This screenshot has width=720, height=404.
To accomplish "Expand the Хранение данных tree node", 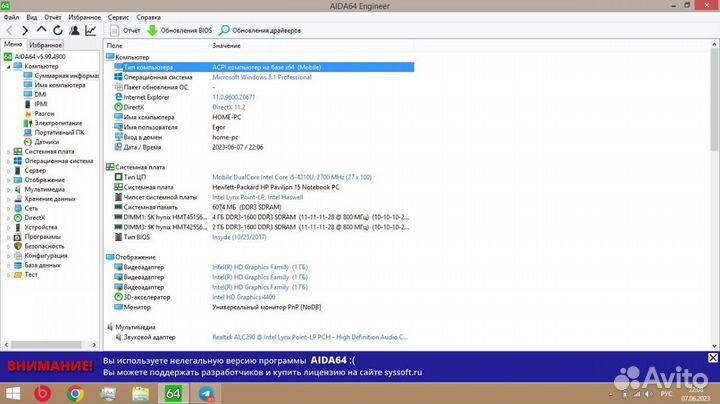I will [8, 199].
